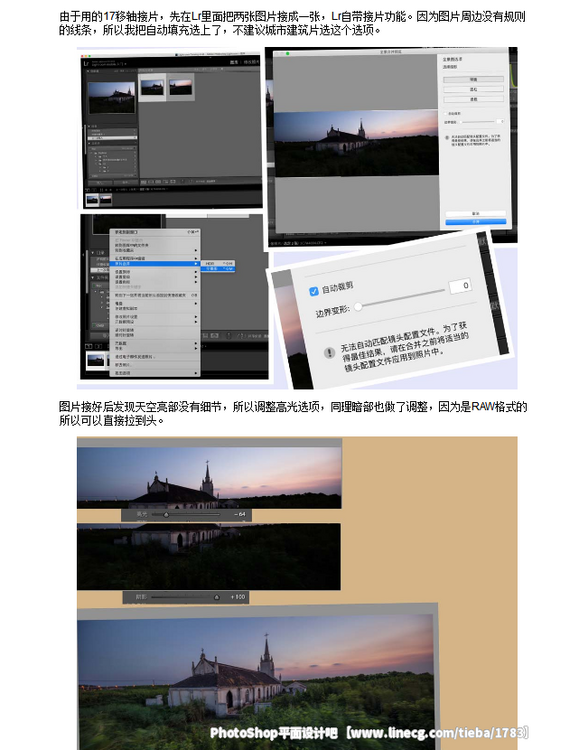
Task: Click the white cancel button above the merge button
Action: (x=475, y=213)
